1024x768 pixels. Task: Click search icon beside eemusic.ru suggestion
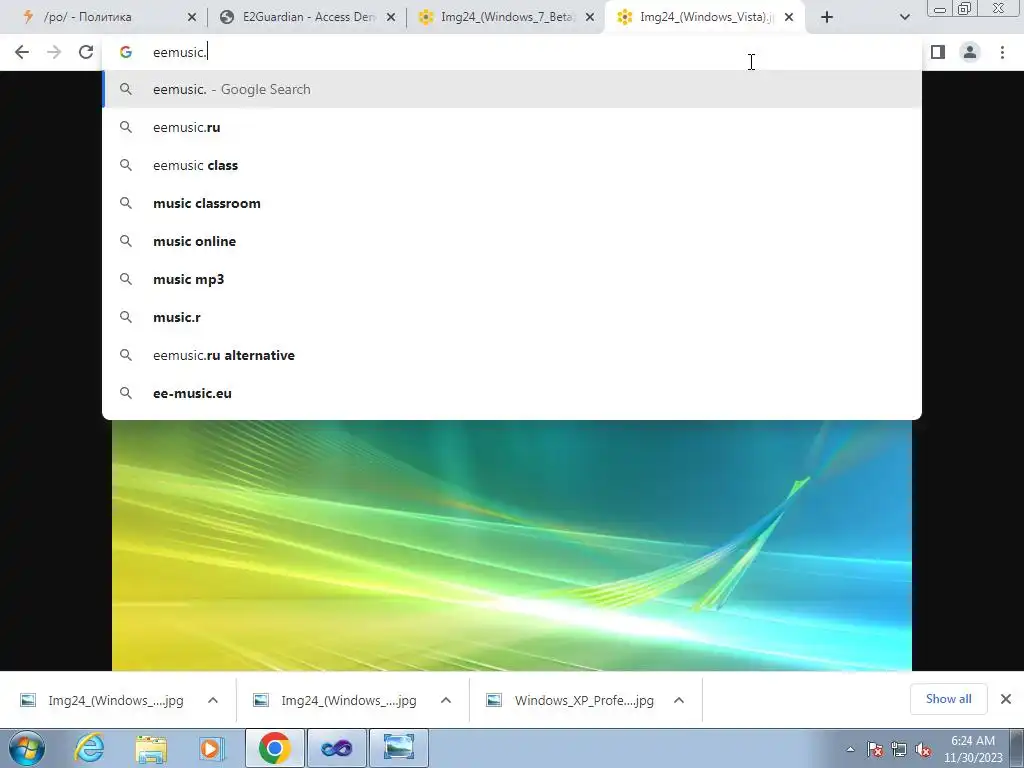(x=126, y=127)
